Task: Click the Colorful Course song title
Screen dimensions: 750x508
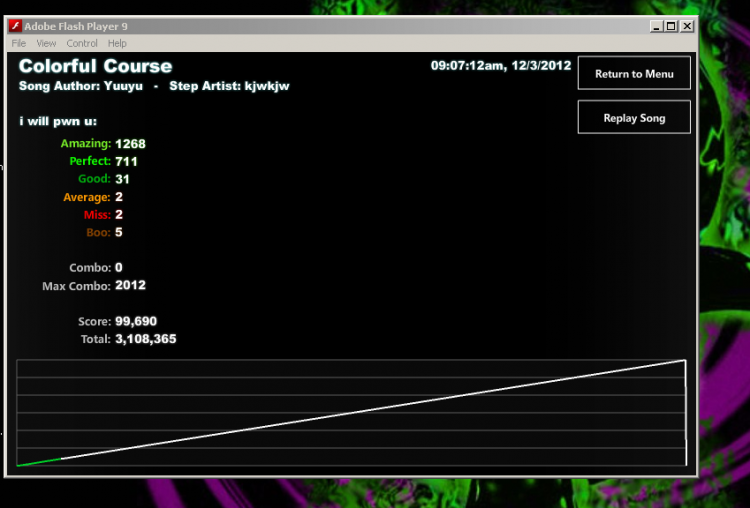Action: (x=95, y=66)
